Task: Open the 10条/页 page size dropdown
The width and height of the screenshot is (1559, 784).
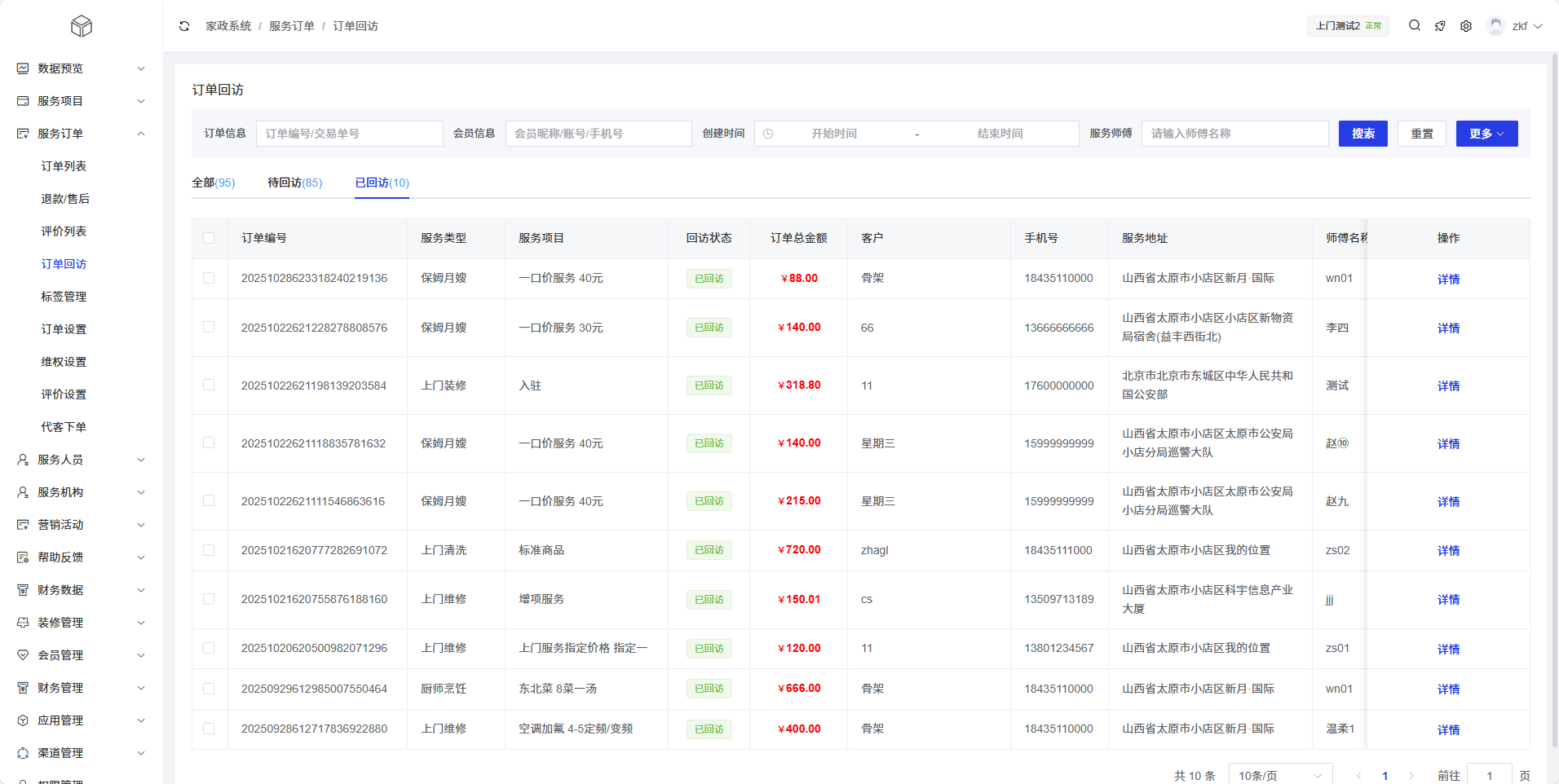Action: point(1280,775)
